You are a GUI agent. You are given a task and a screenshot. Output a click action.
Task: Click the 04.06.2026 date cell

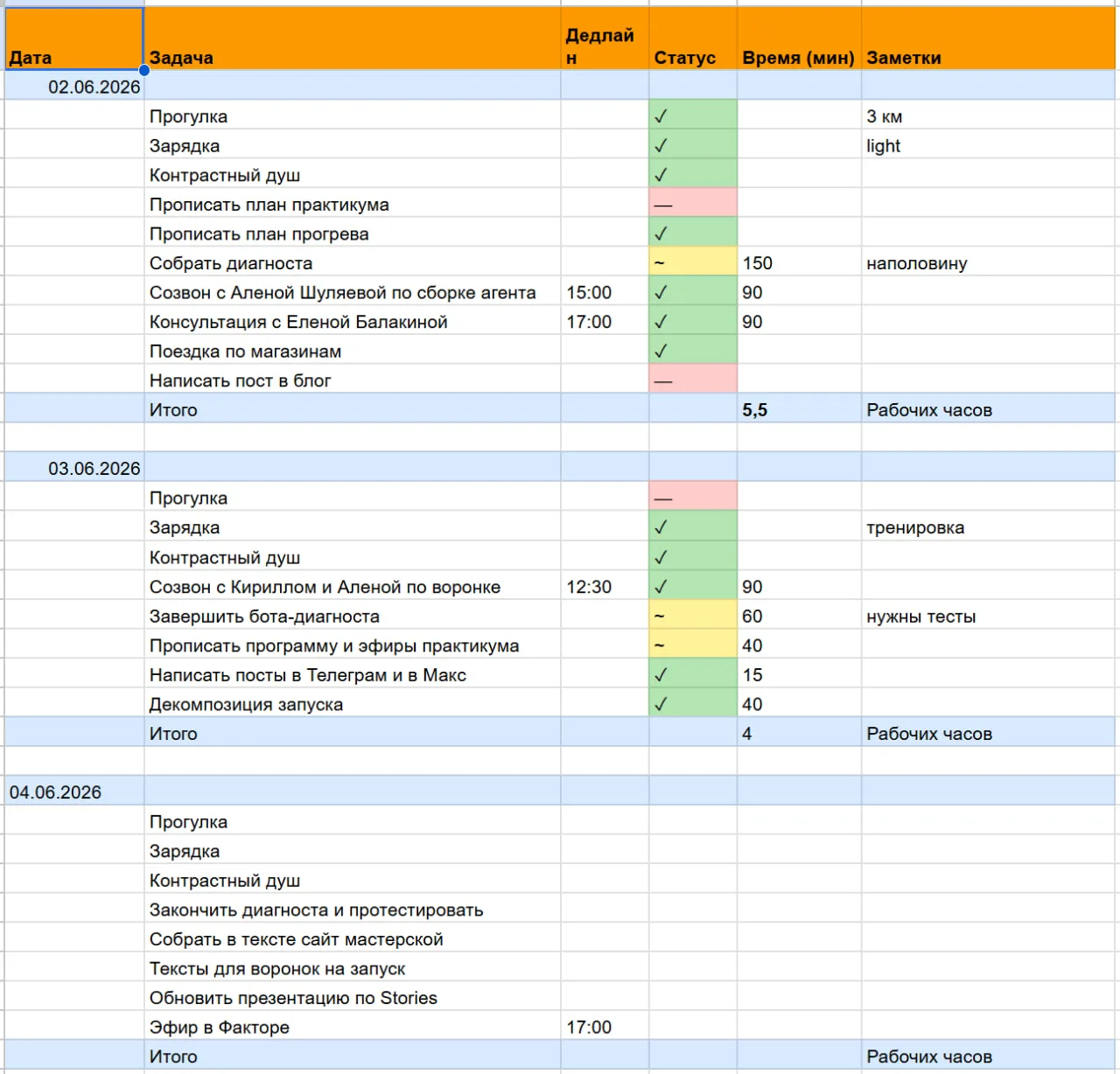click(x=74, y=792)
